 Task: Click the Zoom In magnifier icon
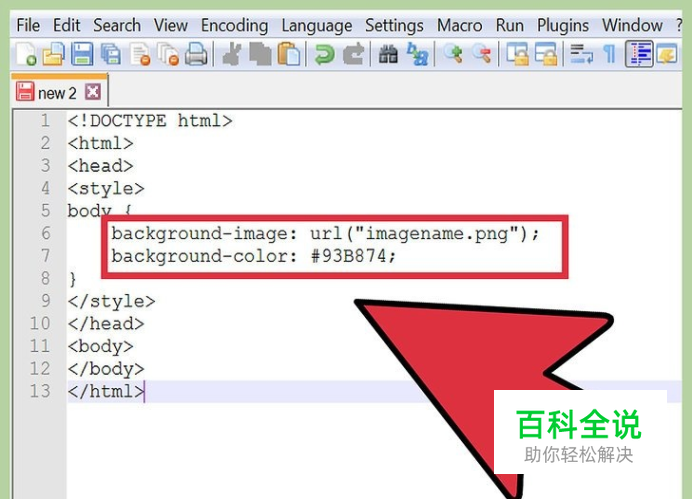coord(453,54)
